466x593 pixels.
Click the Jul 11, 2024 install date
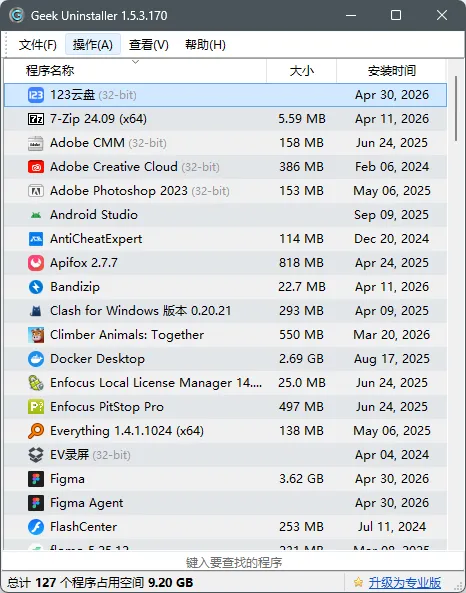[x=392, y=527]
